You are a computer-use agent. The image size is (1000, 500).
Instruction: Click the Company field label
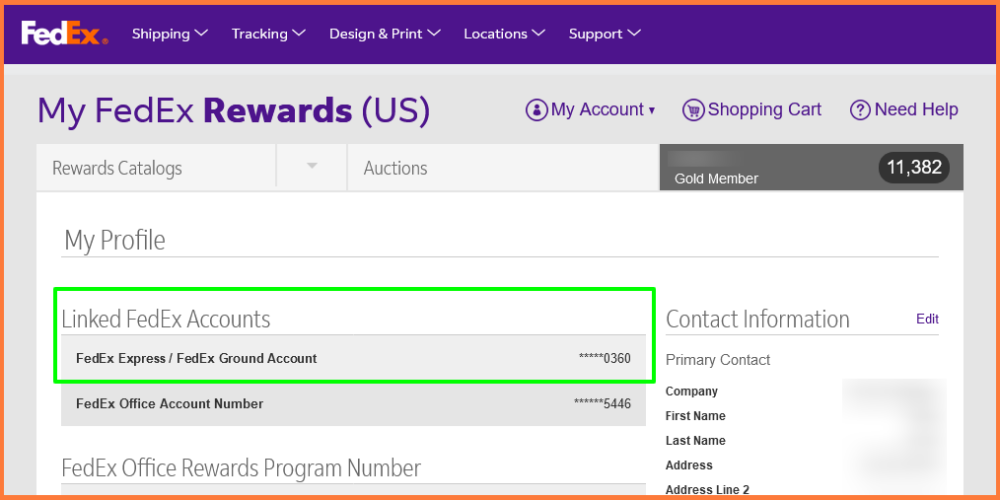pos(691,391)
